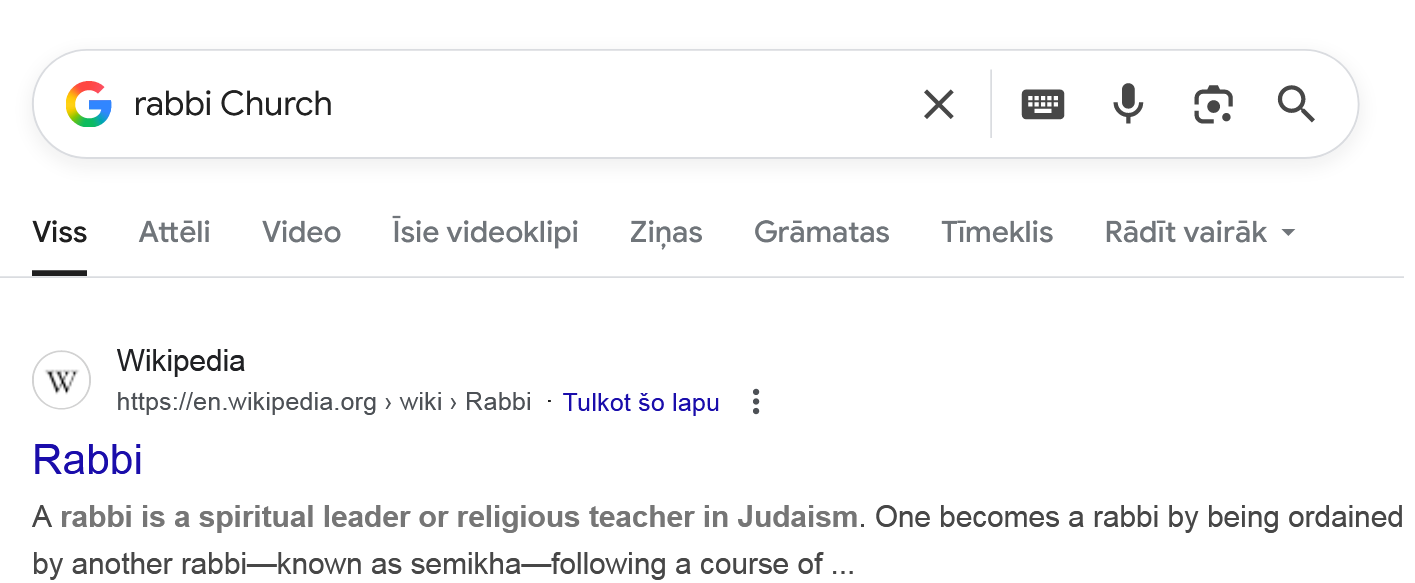Submit search with magnifying glass icon
Image resolution: width=1415 pixels, height=583 pixels.
click(x=1296, y=104)
